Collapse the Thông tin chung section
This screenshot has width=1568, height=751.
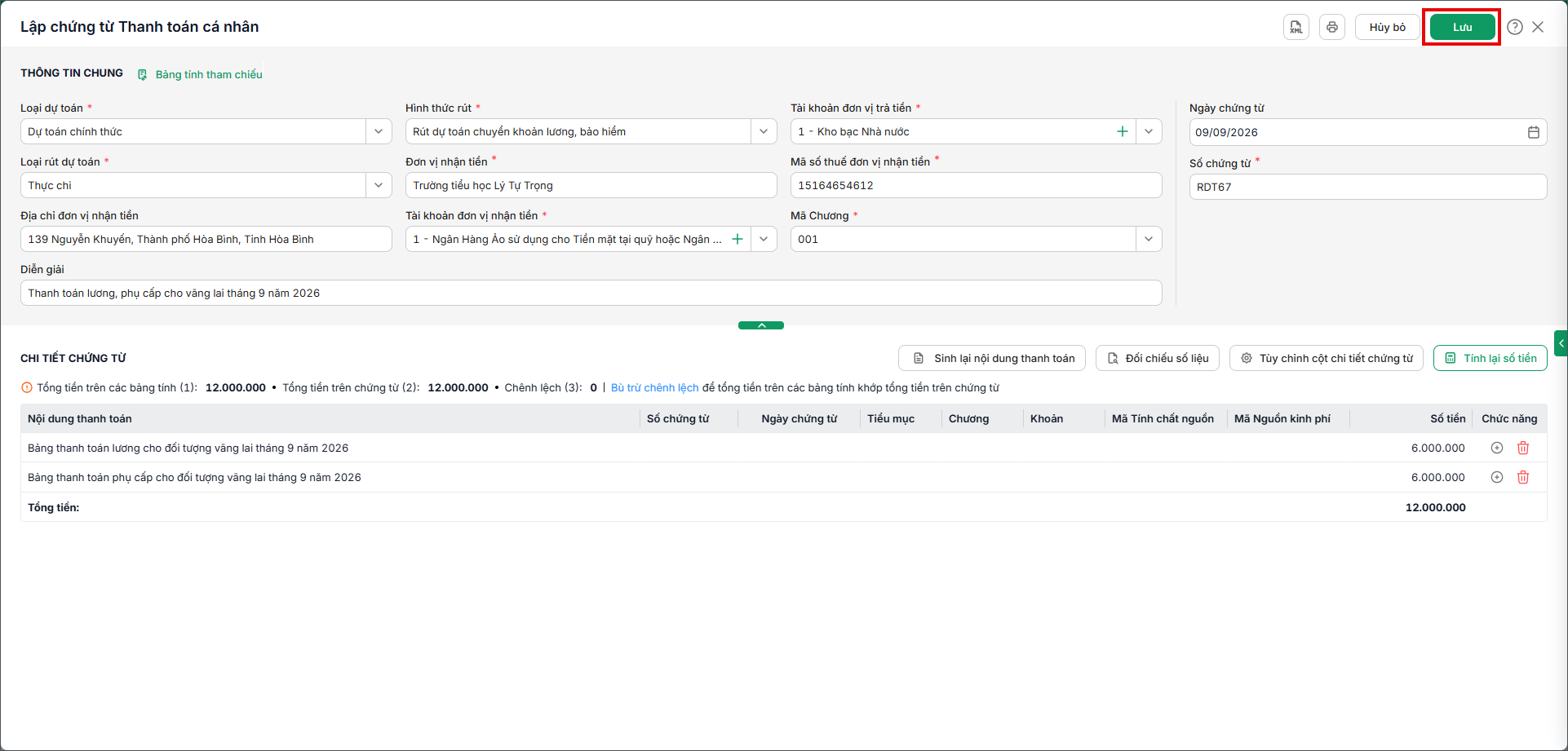point(761,325)
